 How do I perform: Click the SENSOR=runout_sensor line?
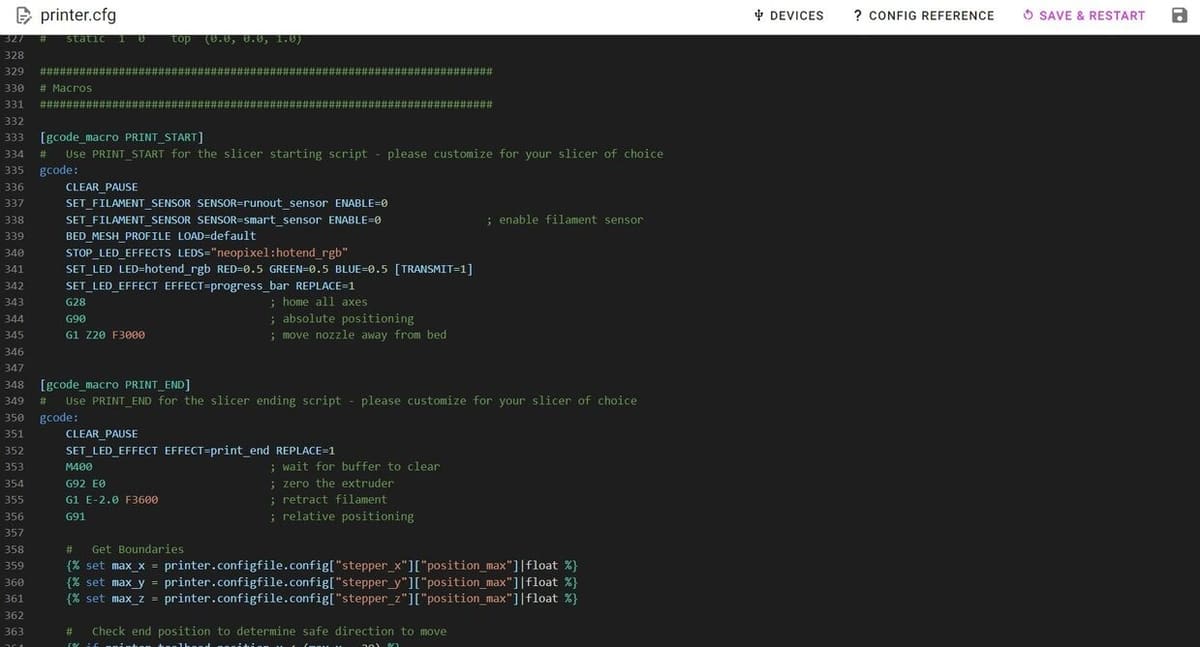pos(227,203)
